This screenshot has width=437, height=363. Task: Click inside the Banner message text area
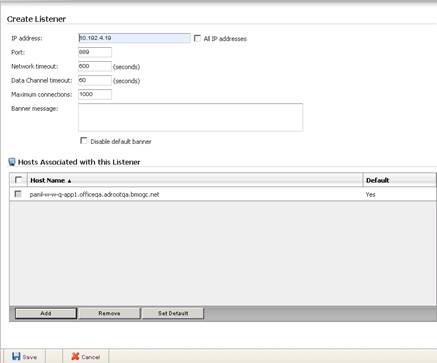pos(191,117)
